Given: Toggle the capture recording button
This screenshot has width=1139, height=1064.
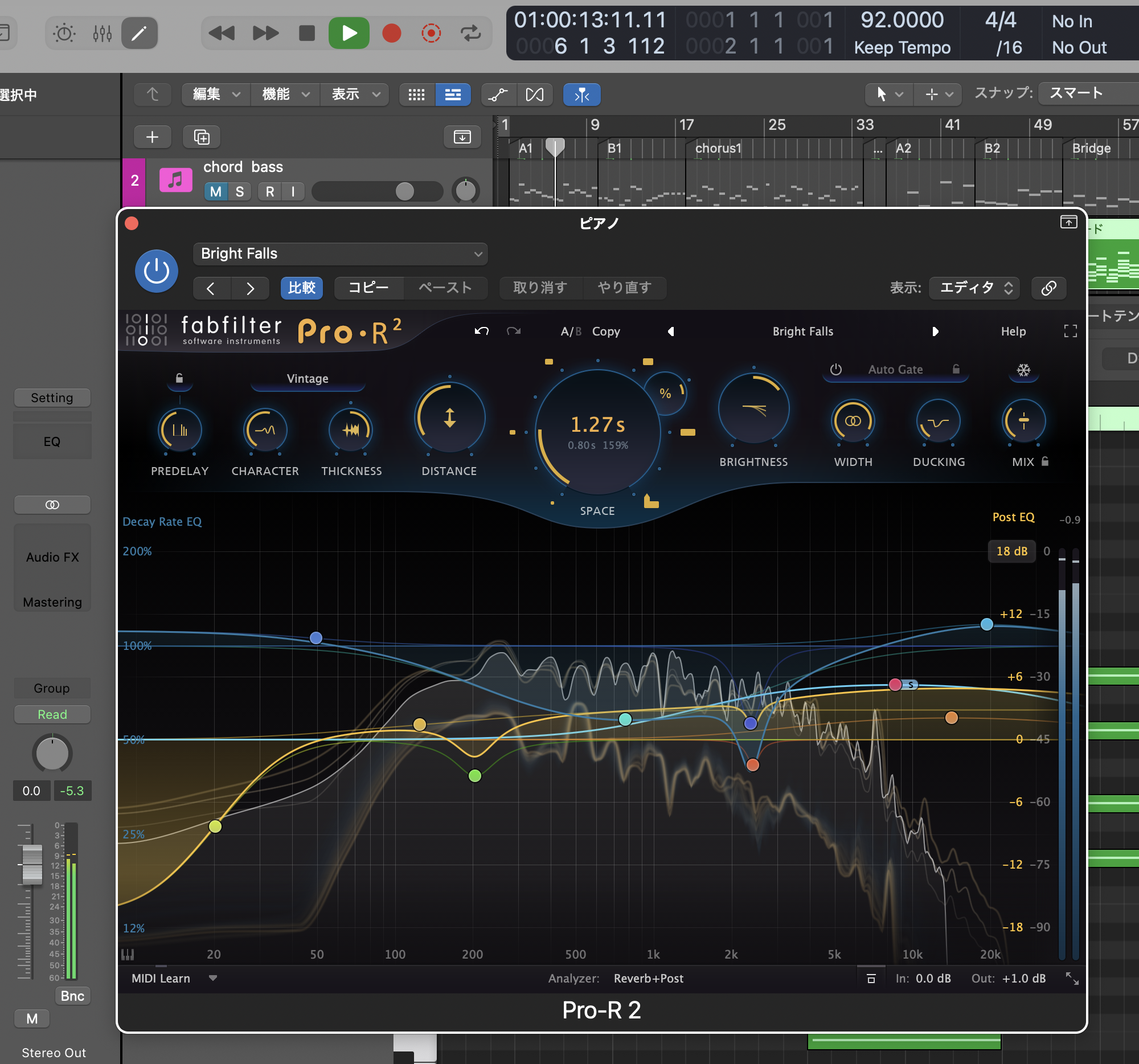Looking at the screenshot, I should pyautogui.click(x=431, y=33).
